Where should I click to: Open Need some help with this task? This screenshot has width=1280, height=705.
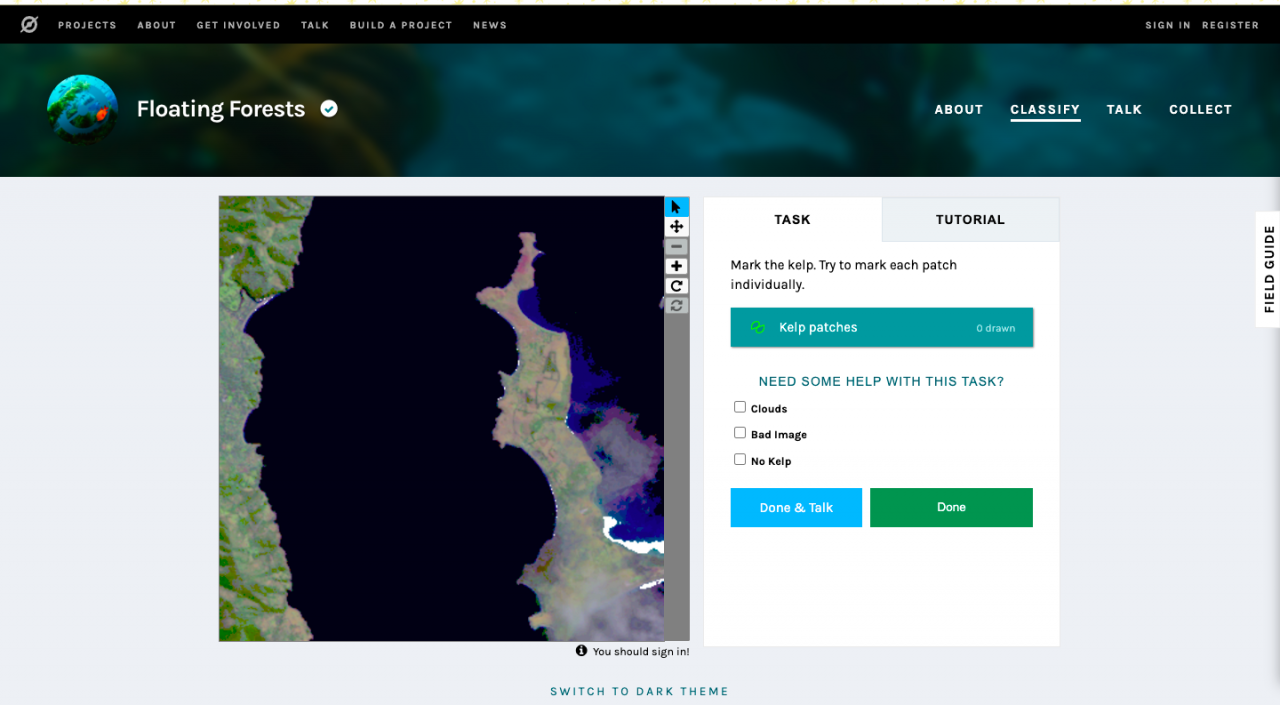click(881, 382)
